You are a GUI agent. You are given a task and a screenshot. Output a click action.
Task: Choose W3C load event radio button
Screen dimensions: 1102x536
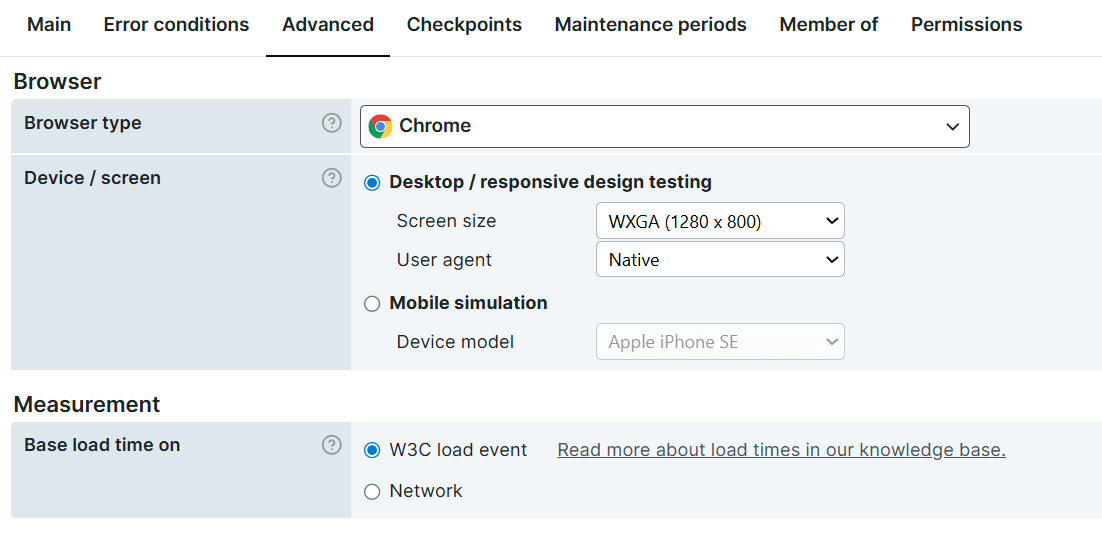pyautogui.click(x=372, y=451)
